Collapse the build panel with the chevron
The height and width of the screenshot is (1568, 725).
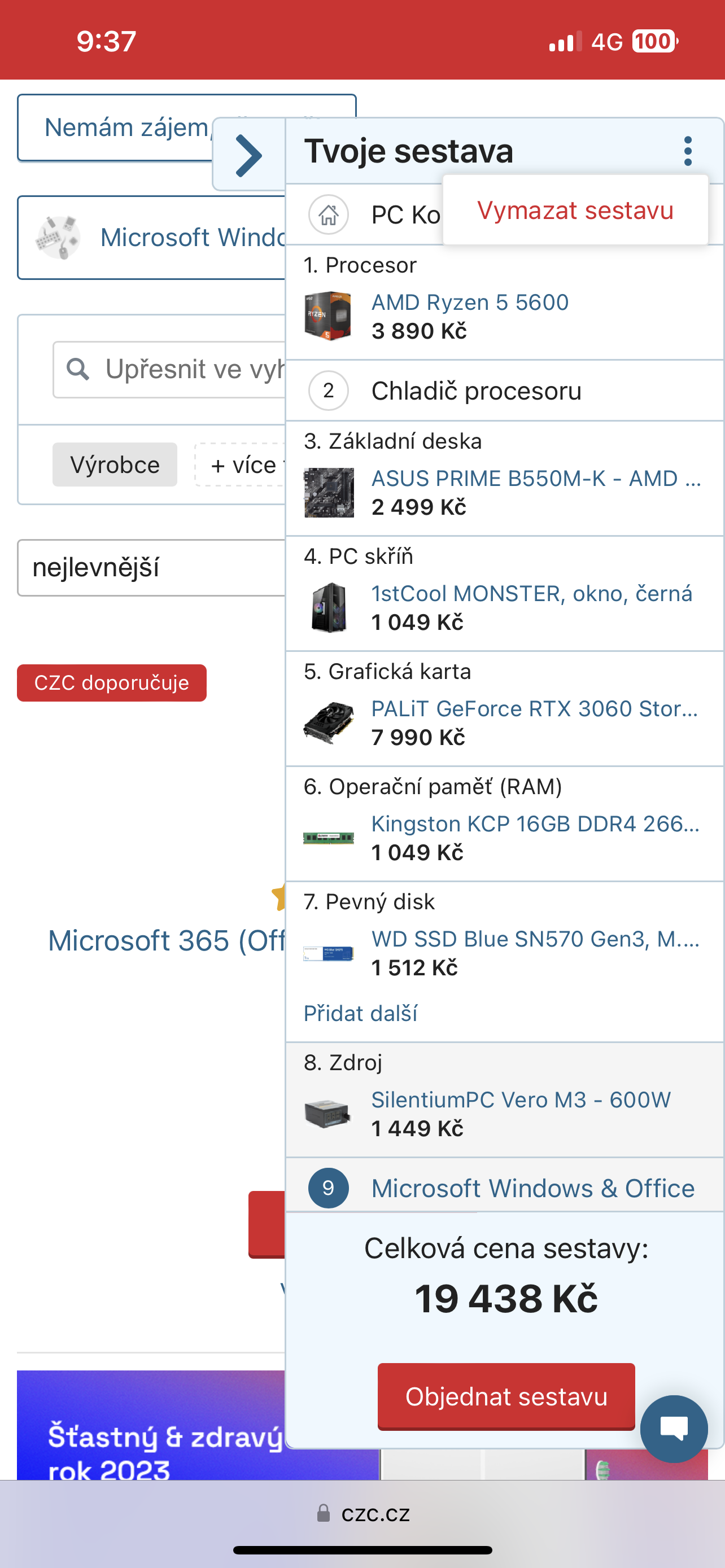coord(248,155)
